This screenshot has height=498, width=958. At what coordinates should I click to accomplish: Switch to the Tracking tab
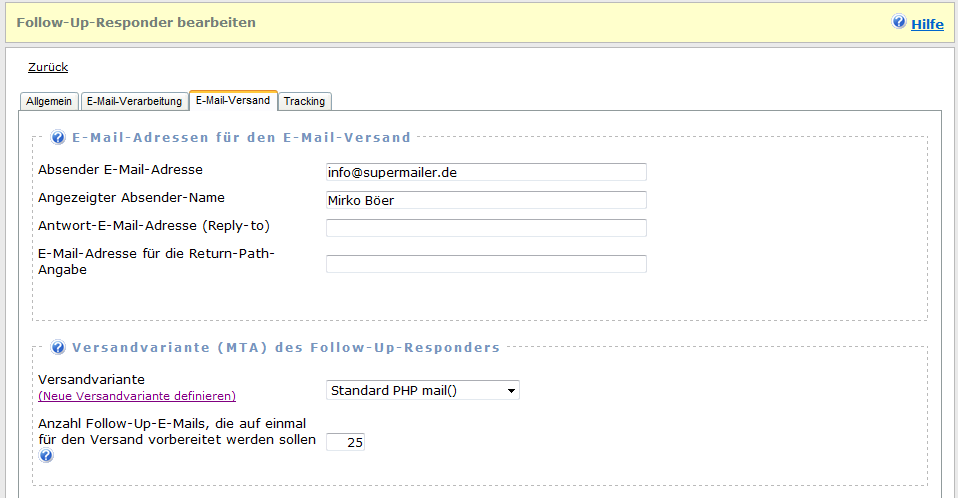(304, 101)
